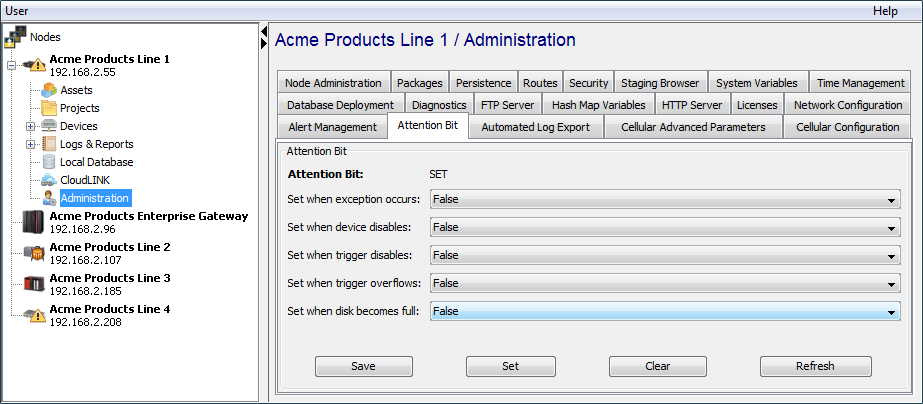This screenshot has height=404, width=923.
Task: Click the Acme Products Line 1 warning device icon
Action: click(34, 65)
